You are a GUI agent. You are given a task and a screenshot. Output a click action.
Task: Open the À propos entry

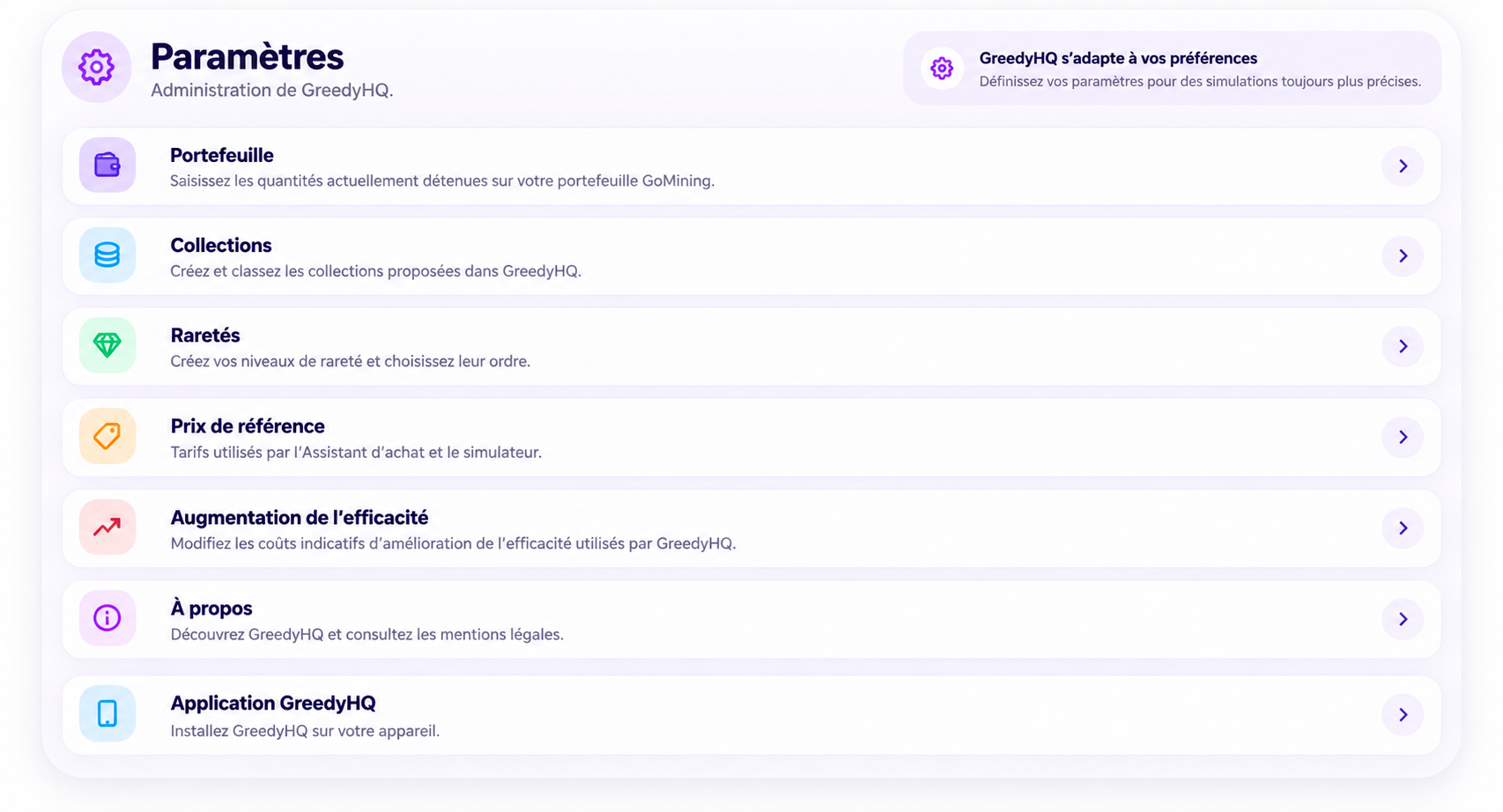point(751,619)
